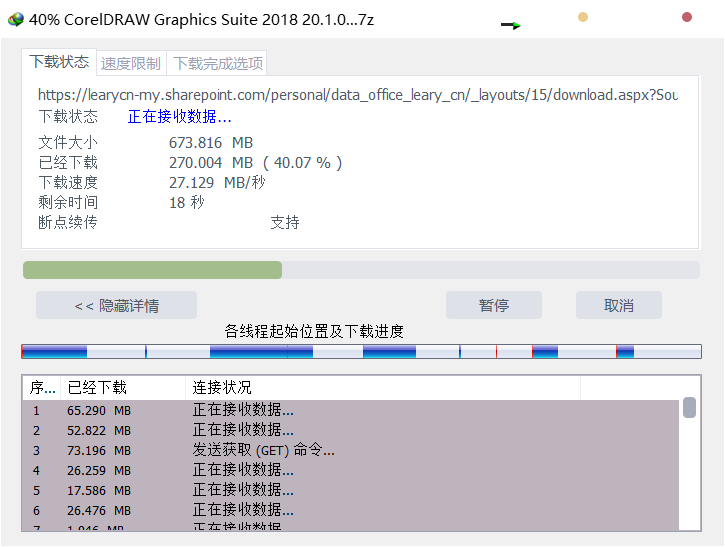Image resolution: width=725 pixels, height=547 pixels.
Task: Click << 隐藏详情 to hide details
Action: click(x=117, y=305)
